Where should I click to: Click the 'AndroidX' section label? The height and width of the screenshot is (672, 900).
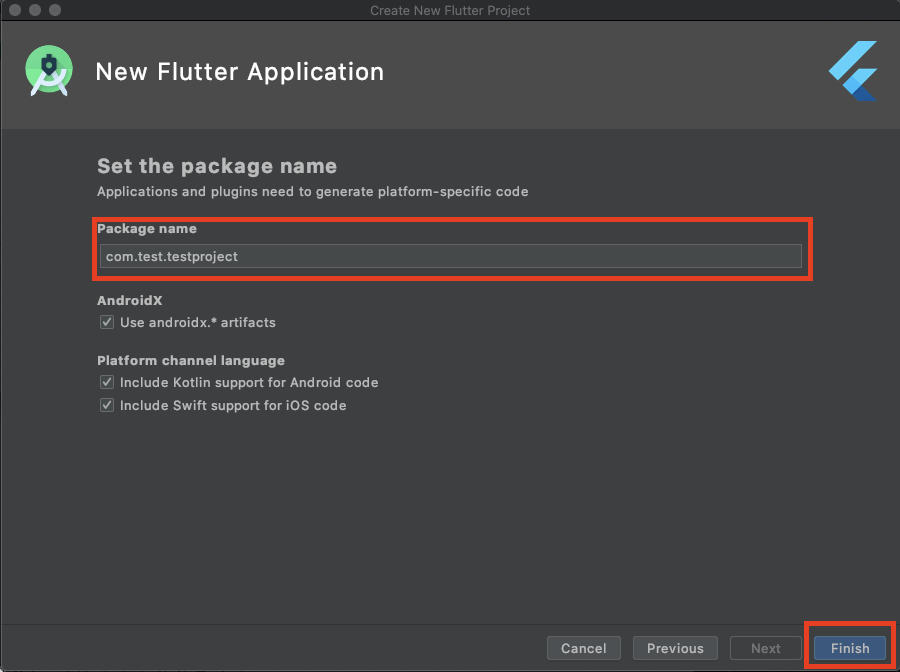click(130, 300)
